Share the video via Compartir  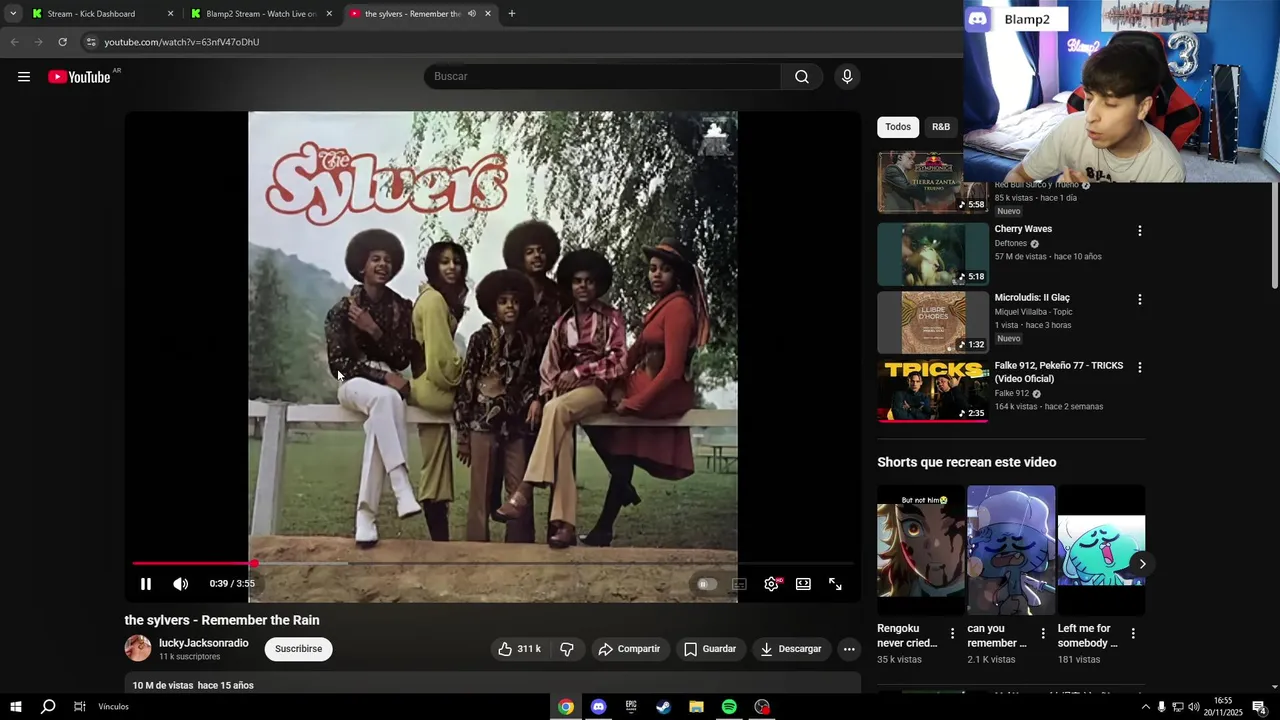(629, 649)
